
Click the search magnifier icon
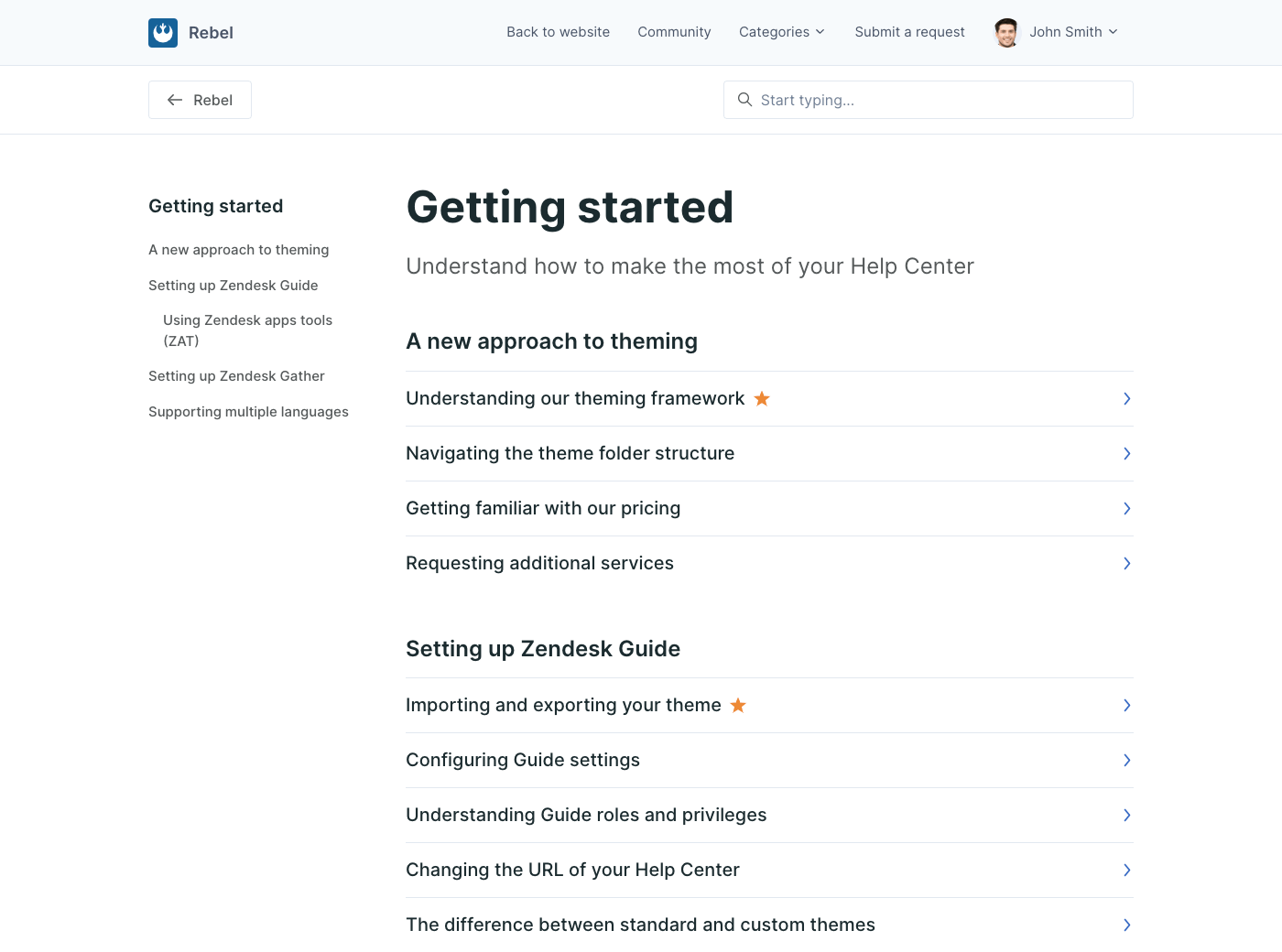pyautogui.click(x=744, y=100)
